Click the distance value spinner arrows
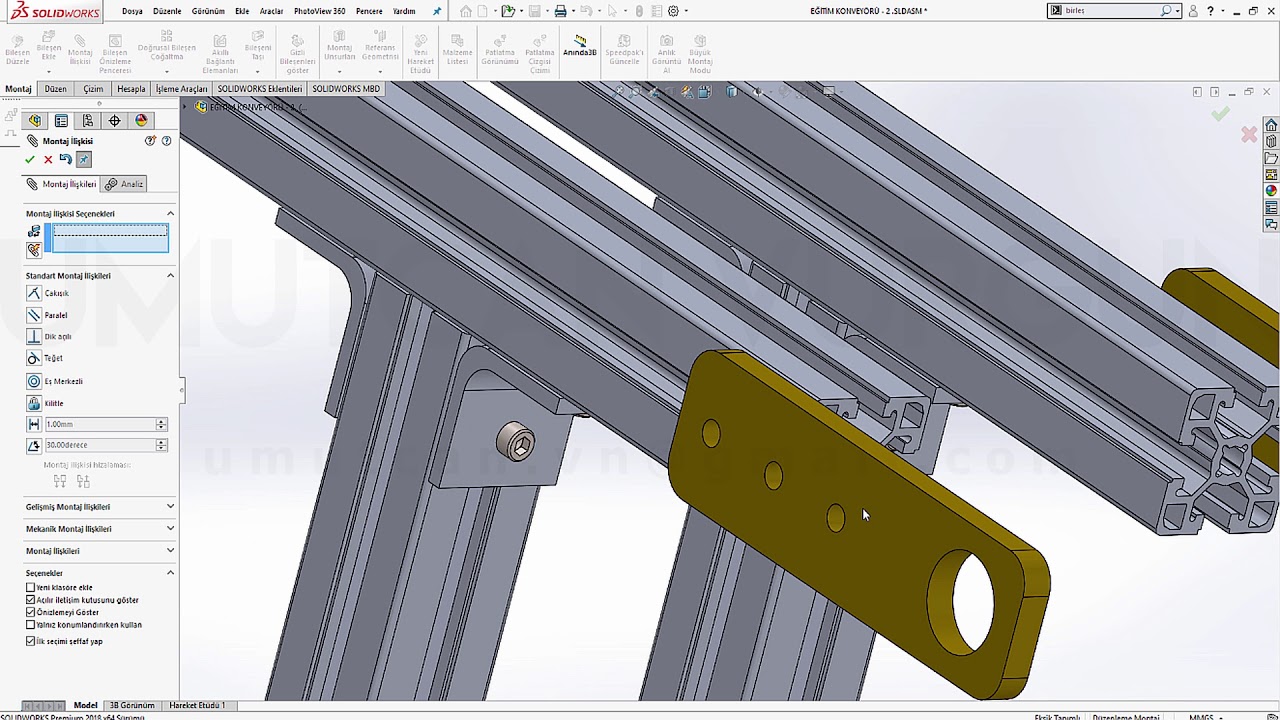The width and height of the screenshot is (1280, 720). (x=161, y=424)
